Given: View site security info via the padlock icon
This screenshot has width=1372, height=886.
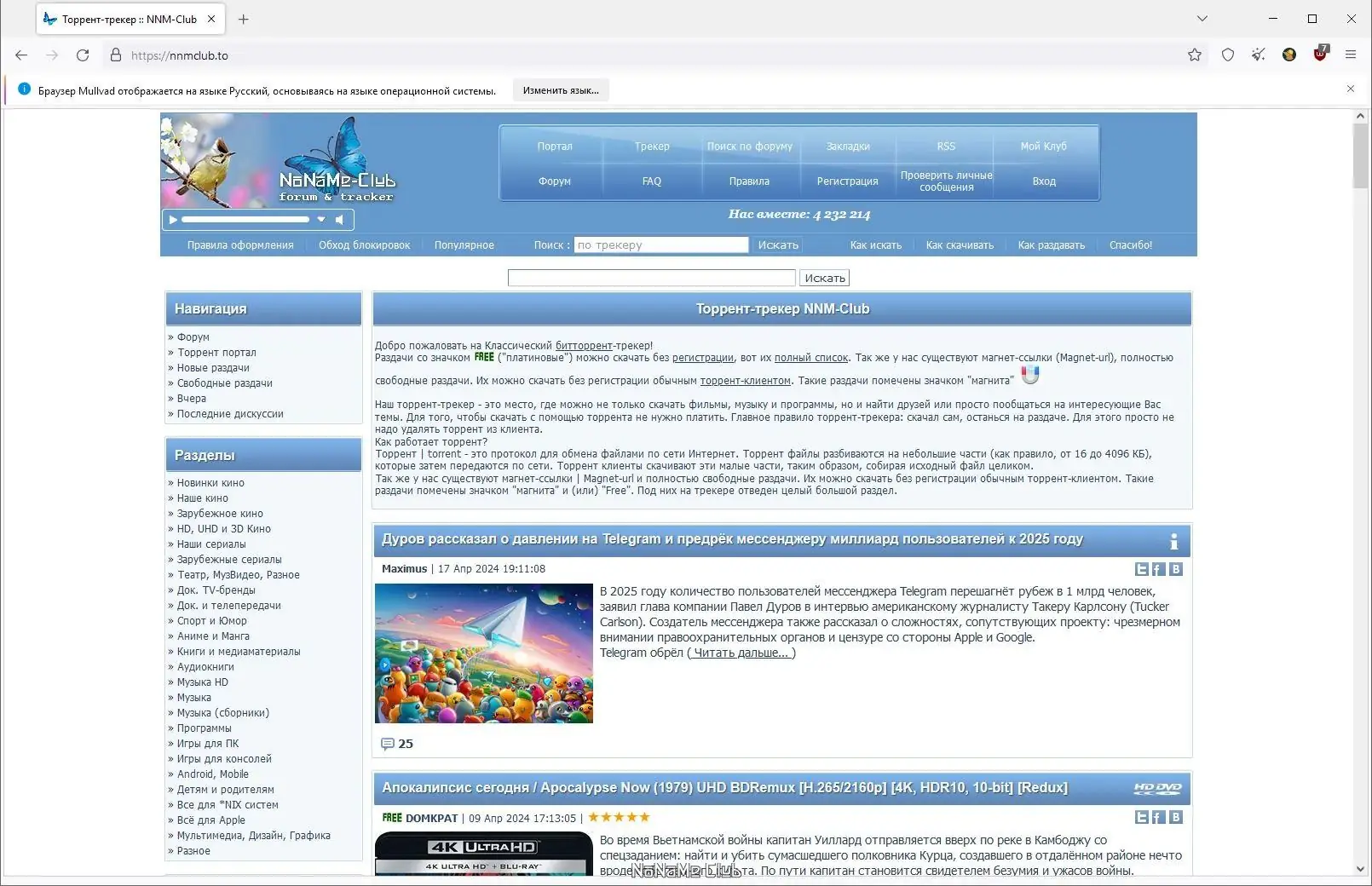Looking at the screenshot, I should (x=116, y=55).
